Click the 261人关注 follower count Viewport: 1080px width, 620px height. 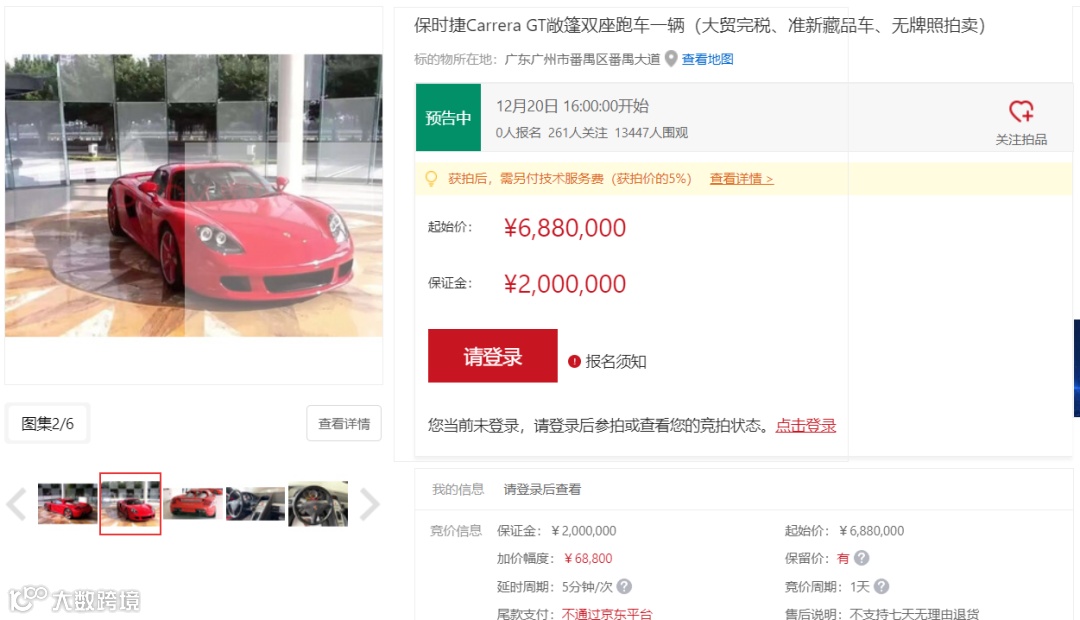[578, 133]
